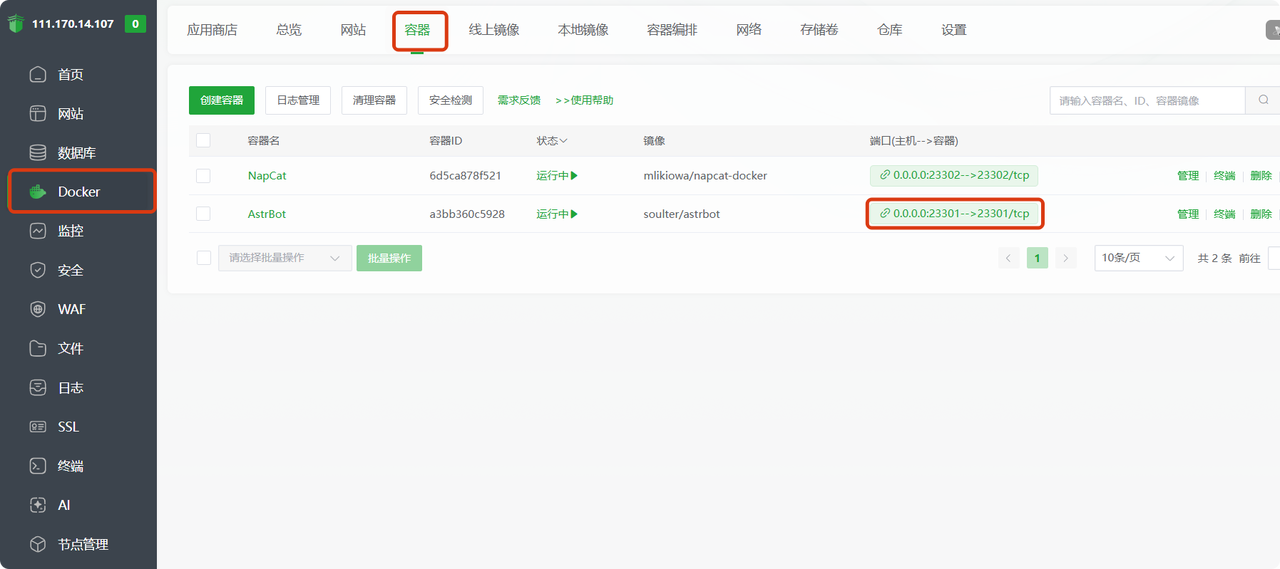Switch to 本地镜像 tab
This screenshot has height=569, width=1280.
(x=583, y=30)
